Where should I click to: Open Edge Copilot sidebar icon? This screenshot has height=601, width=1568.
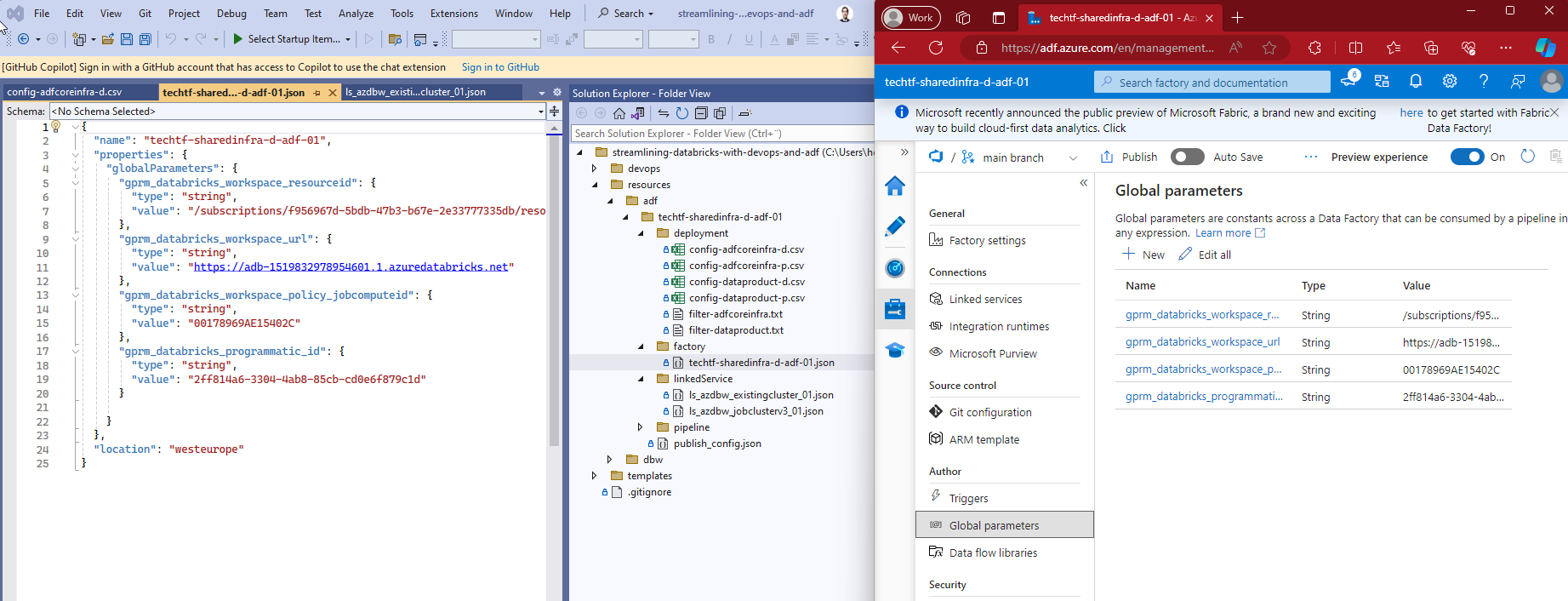click(1546, 48)
